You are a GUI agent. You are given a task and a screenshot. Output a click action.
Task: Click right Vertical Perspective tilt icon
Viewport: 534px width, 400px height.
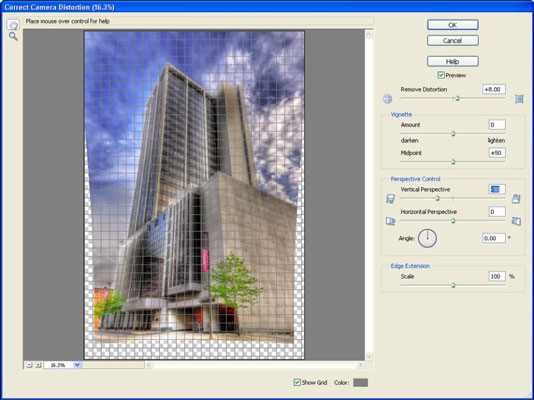click(516, 198)
